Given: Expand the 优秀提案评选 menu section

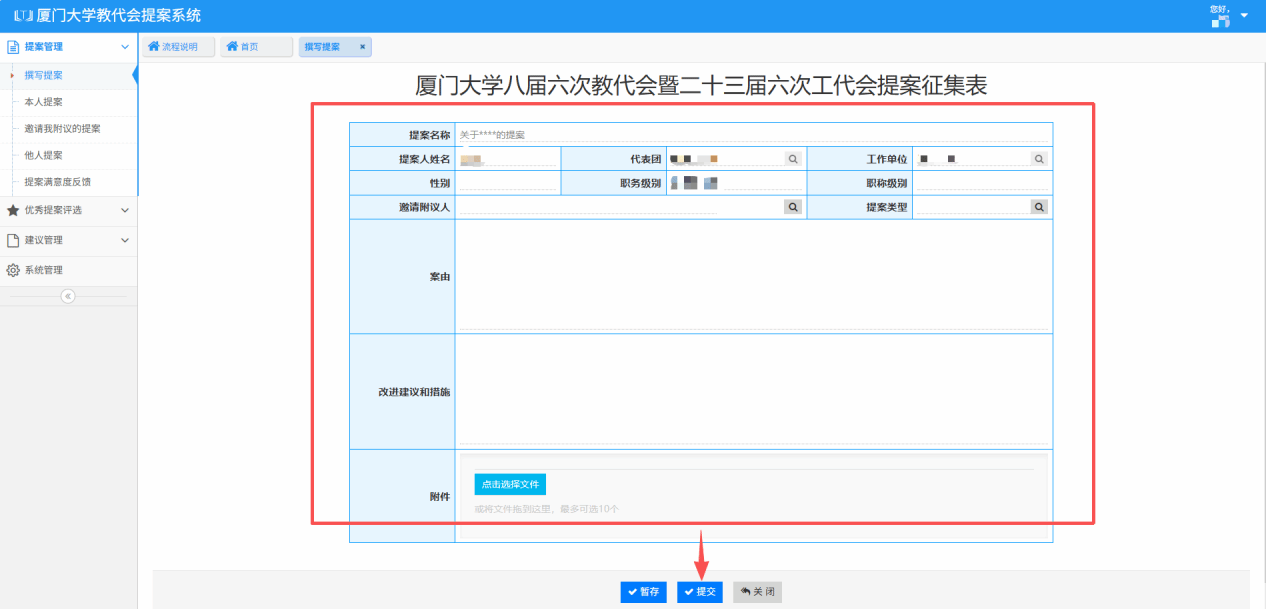Looking at the screenshot, I should pos(124,210).
